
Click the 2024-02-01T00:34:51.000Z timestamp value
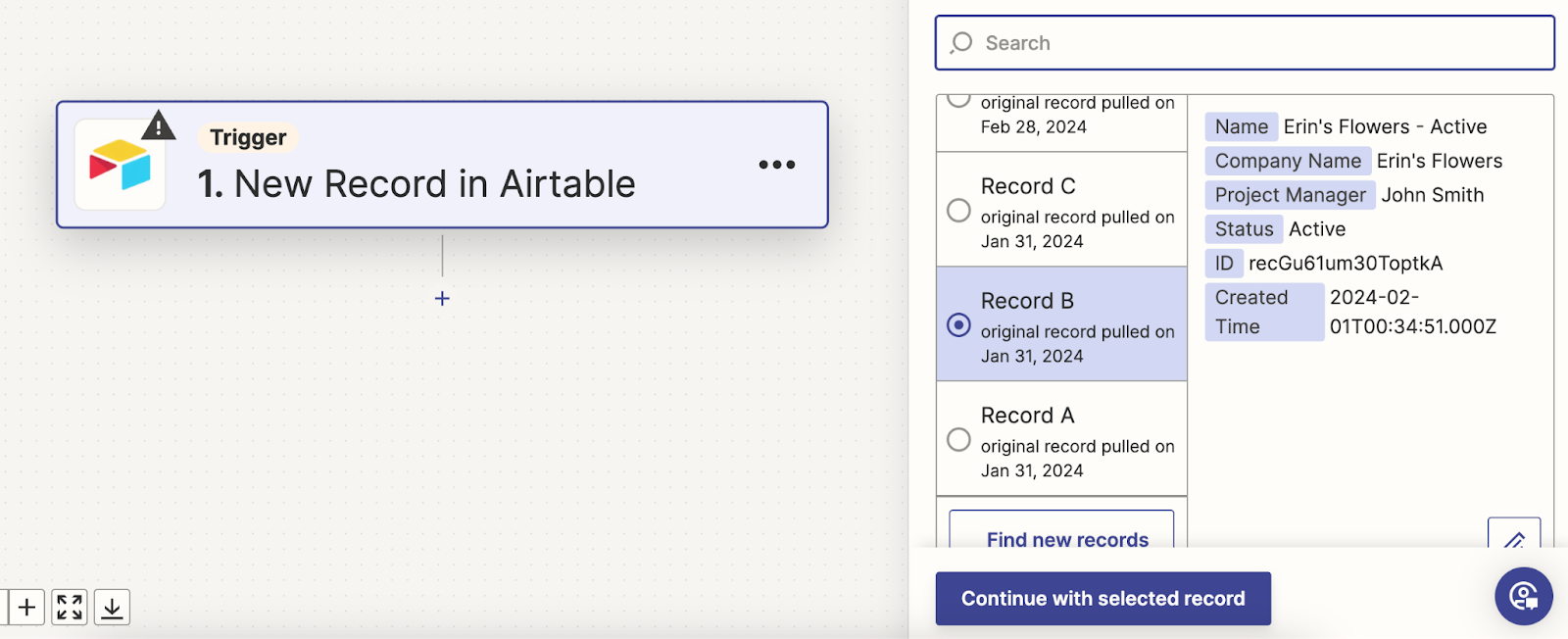pyautogui.click(x=1412, y=312)
